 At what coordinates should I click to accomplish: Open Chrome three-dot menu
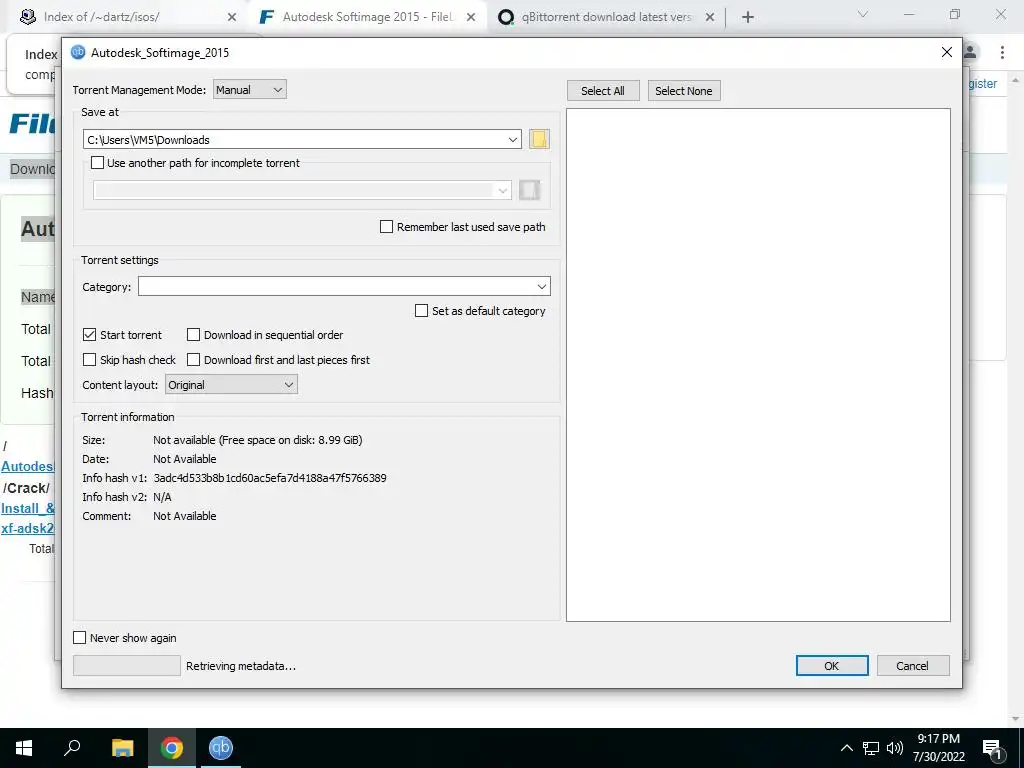1002,52
